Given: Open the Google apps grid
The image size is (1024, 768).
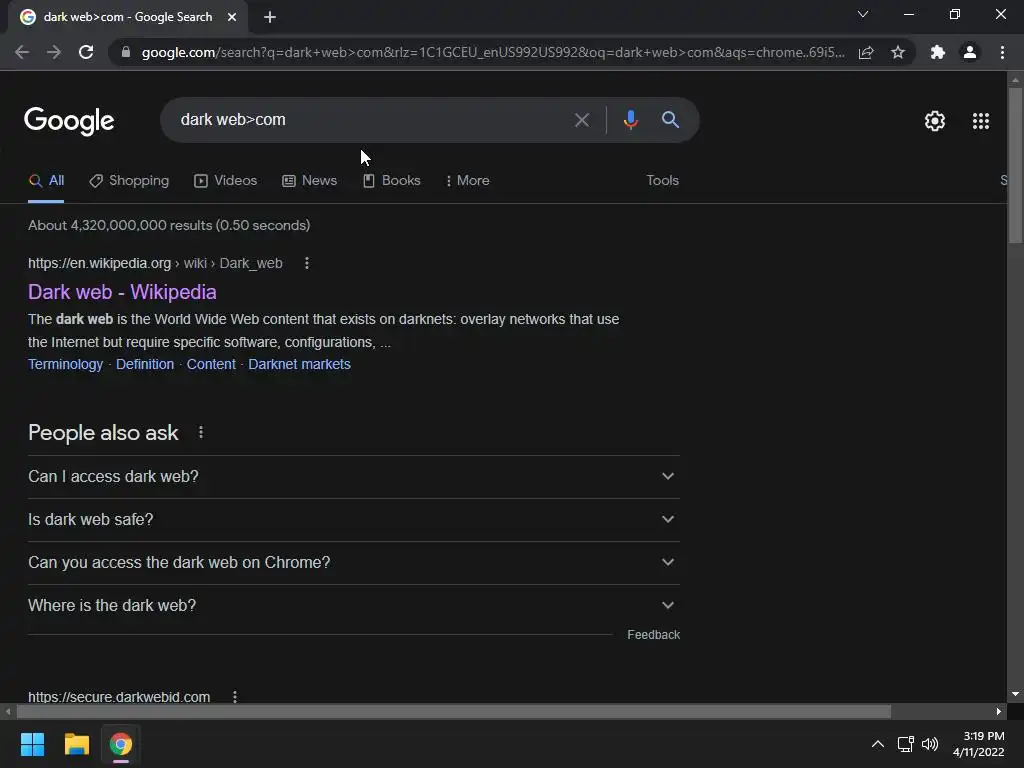Looking at the screenshot, I should click(981, 121).
